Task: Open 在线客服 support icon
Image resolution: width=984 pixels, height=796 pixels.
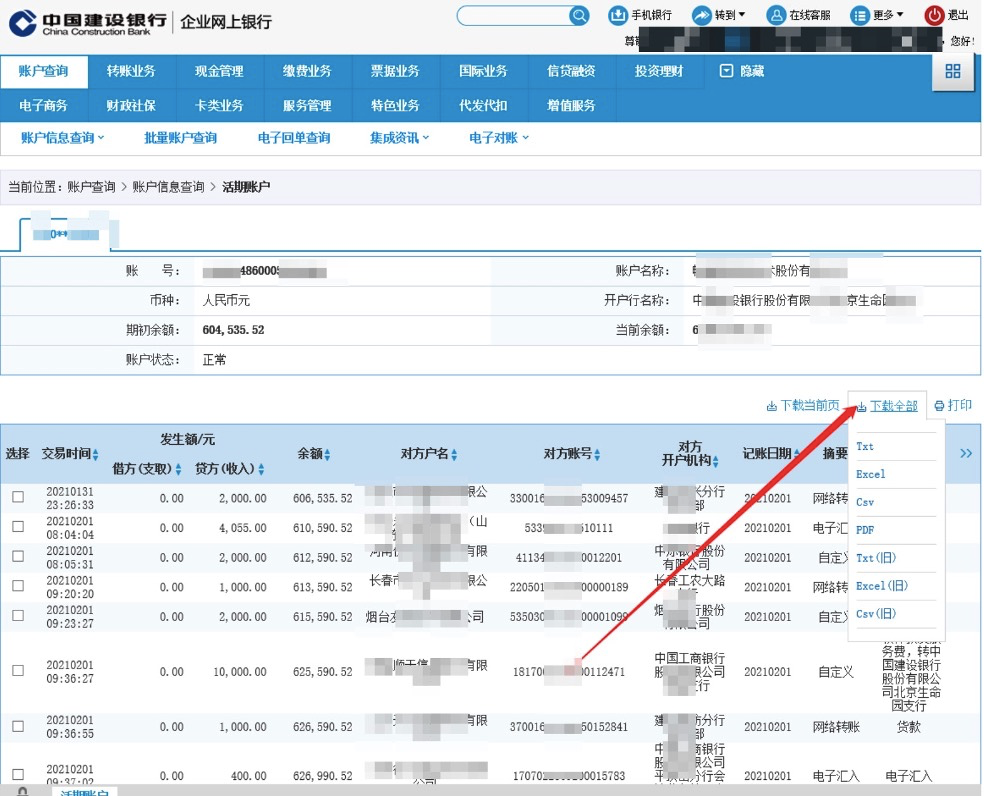Action: 776,15
